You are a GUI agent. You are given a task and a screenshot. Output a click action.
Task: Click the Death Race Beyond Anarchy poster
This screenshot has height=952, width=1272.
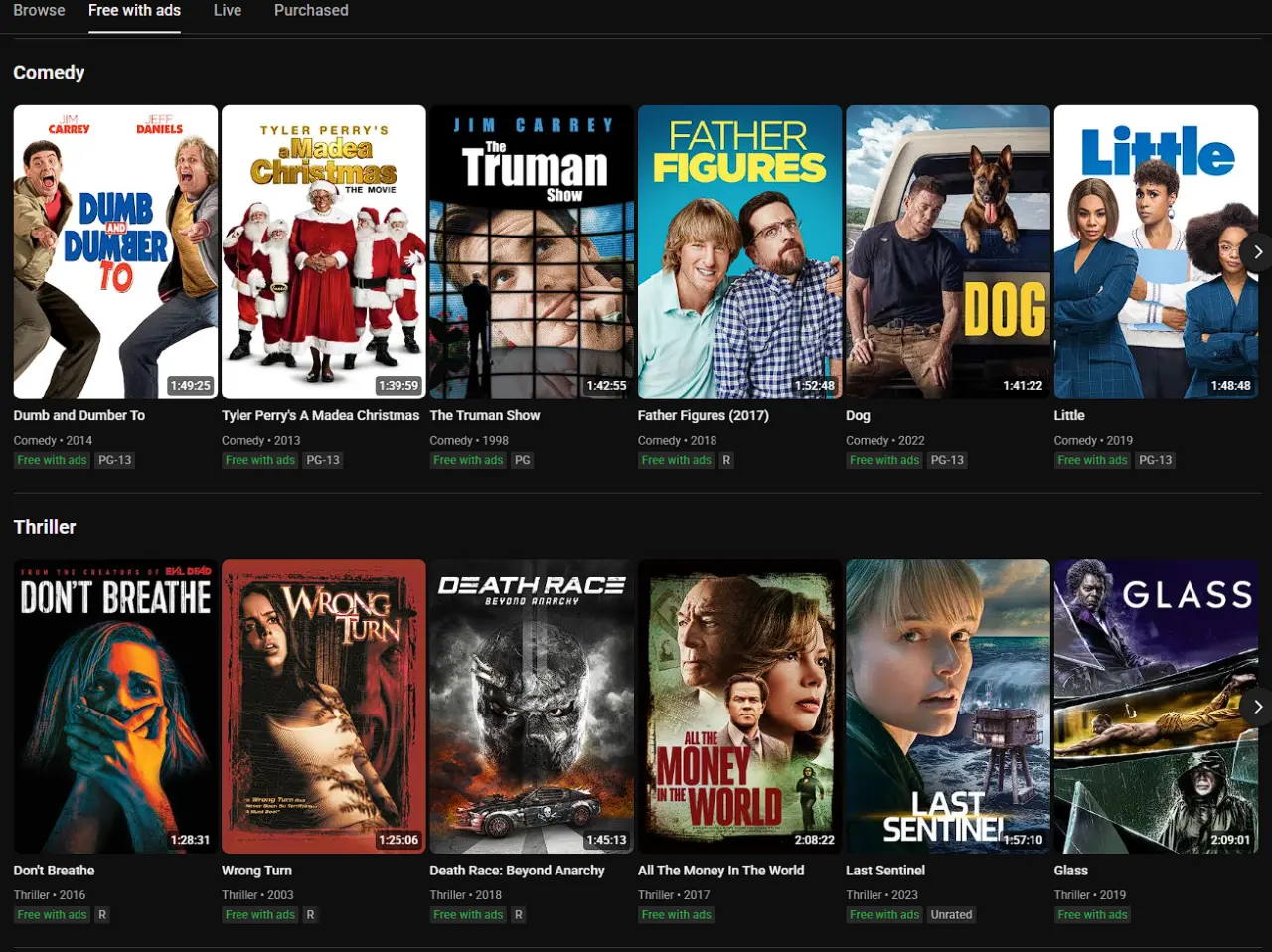532,707
